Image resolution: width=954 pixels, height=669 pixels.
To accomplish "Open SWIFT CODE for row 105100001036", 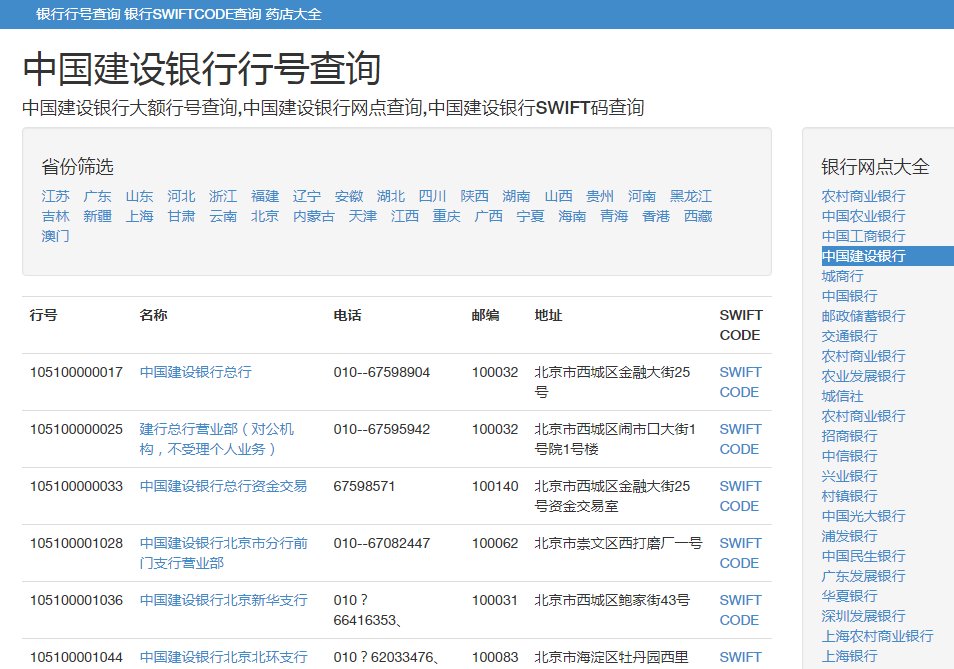I will 740,610.
